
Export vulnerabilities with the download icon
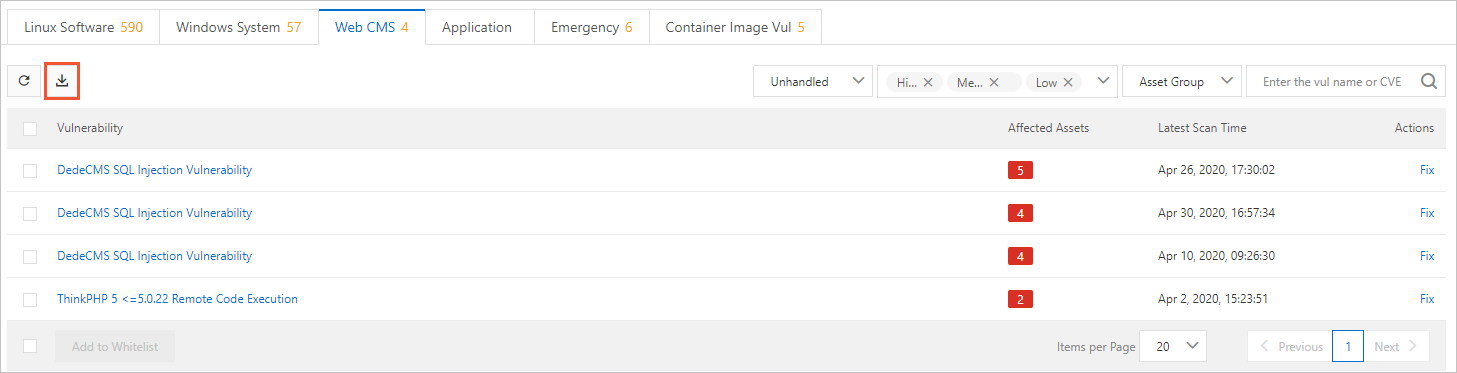tap(62, 82)
